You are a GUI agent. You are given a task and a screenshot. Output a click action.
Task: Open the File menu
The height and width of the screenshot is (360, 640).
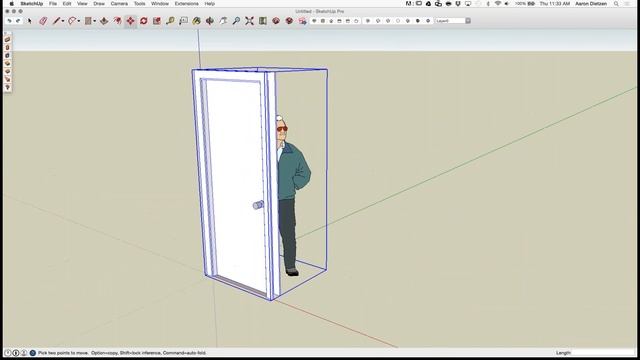[53, 4]
